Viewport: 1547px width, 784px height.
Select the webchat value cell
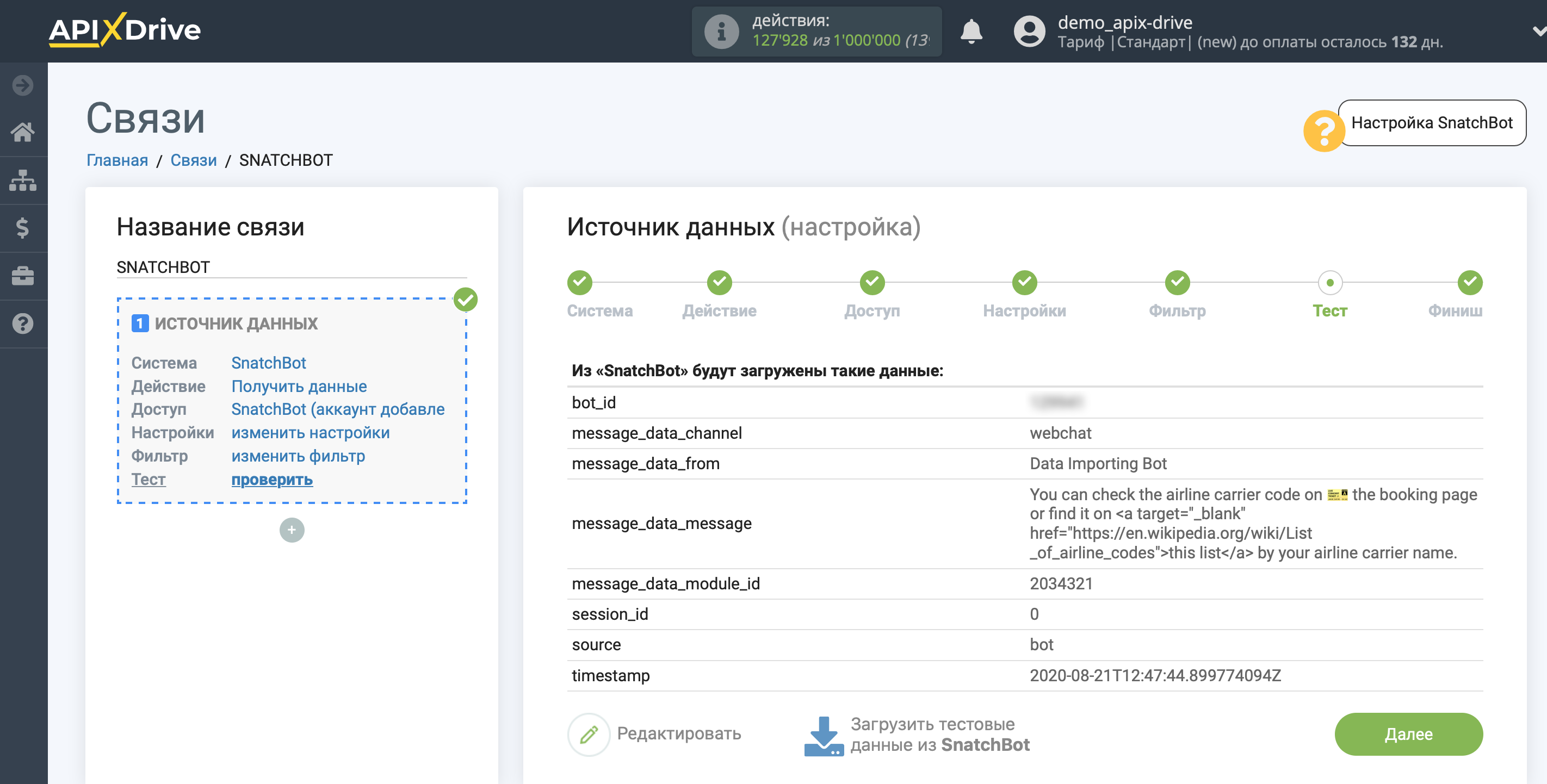pyautogui.click(x=1060, y=433)
